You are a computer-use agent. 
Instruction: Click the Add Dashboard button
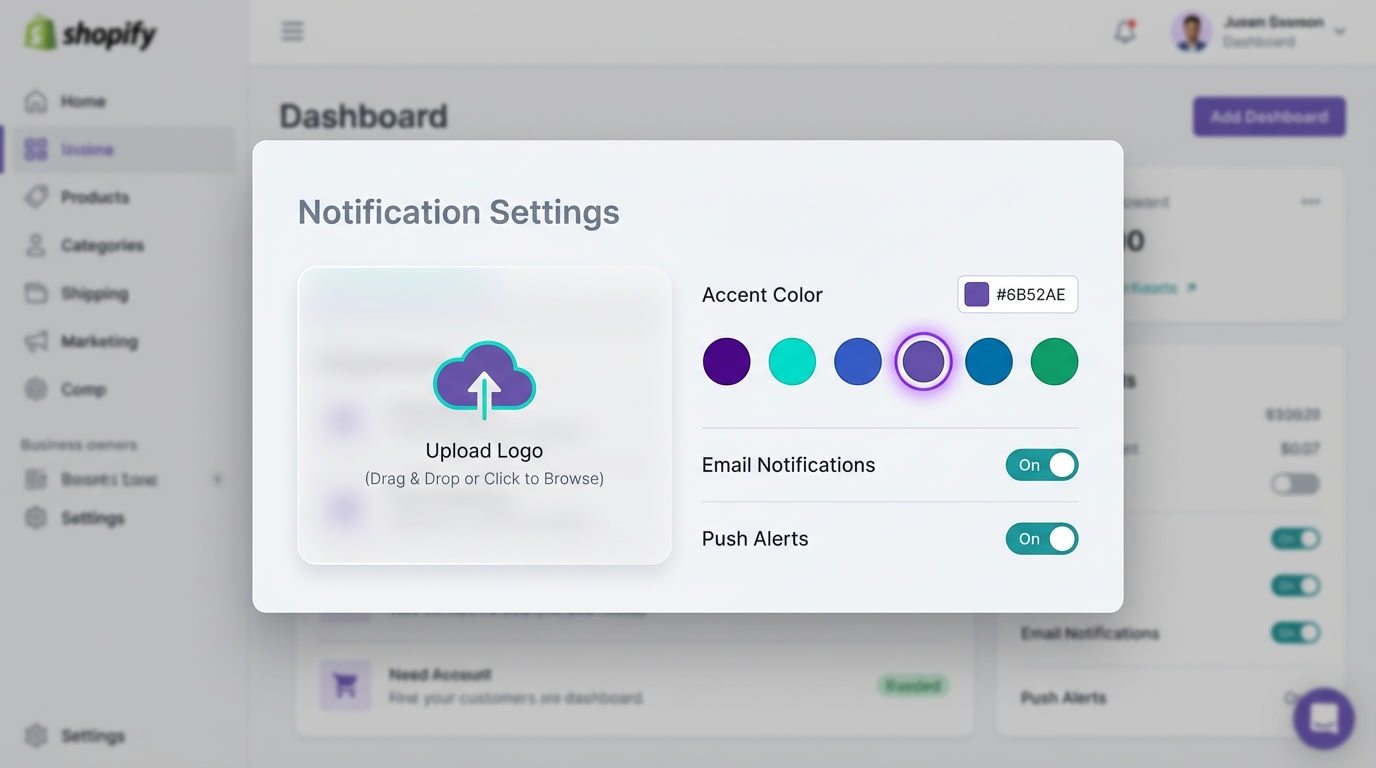coord(1268,116)
